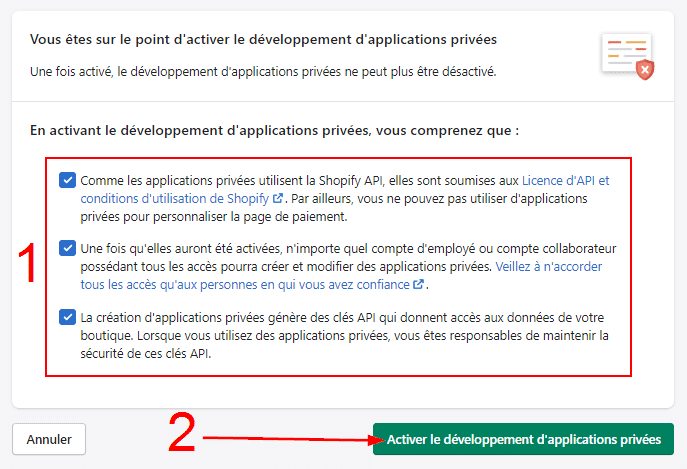This screenshot has height=469, width=687.
Task: Click the red annotation number 2
Action: [x=181, y=433]
